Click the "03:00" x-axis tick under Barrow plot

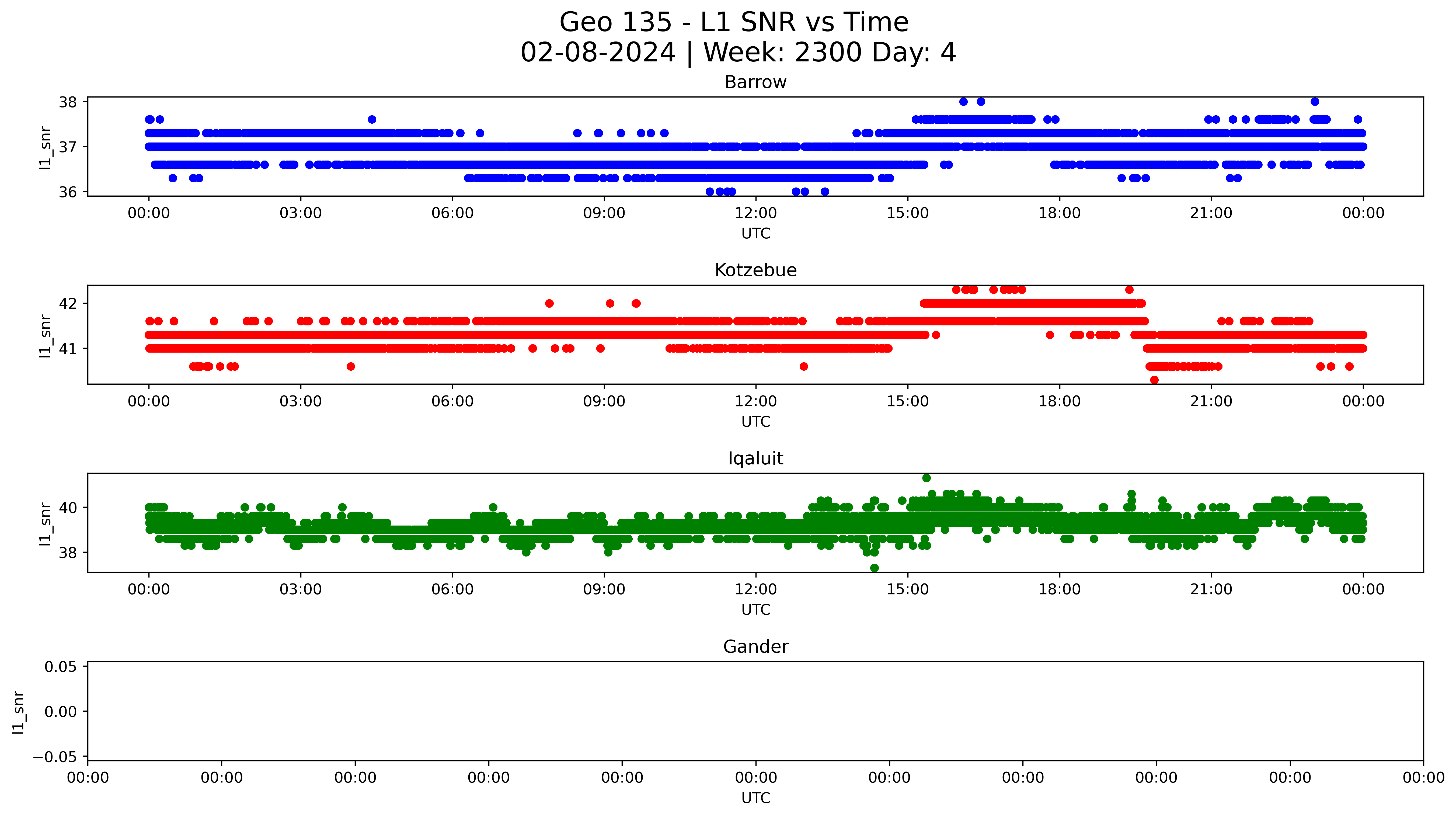pos(301,213)
